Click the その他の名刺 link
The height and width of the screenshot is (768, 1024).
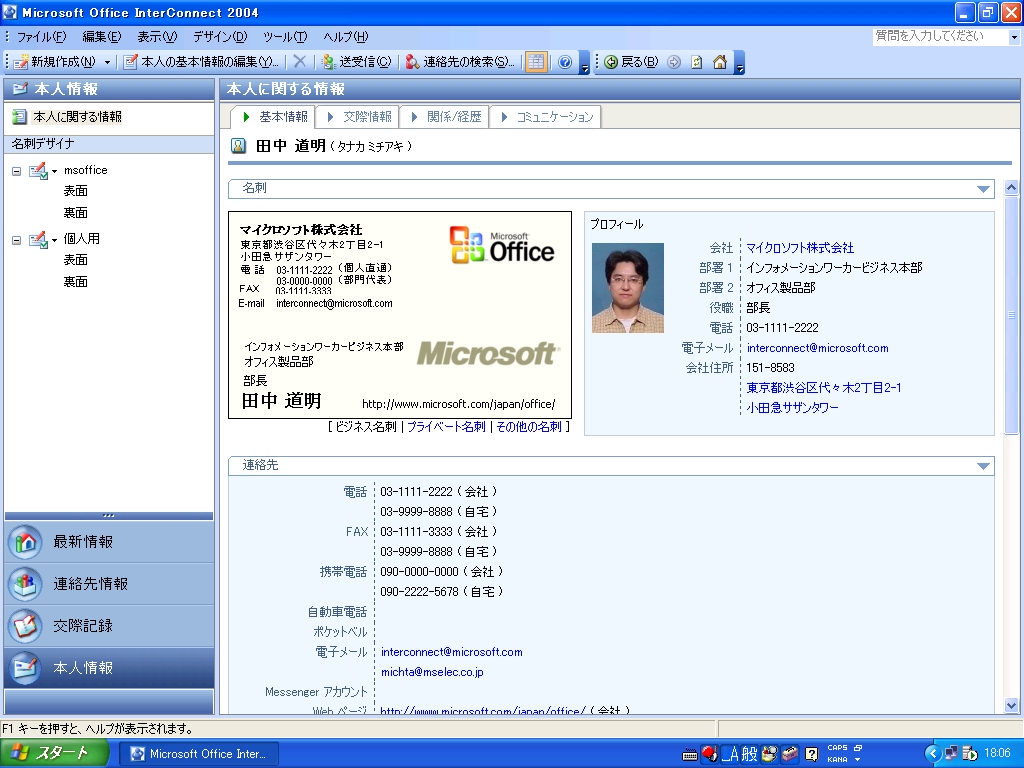[528, 427]
